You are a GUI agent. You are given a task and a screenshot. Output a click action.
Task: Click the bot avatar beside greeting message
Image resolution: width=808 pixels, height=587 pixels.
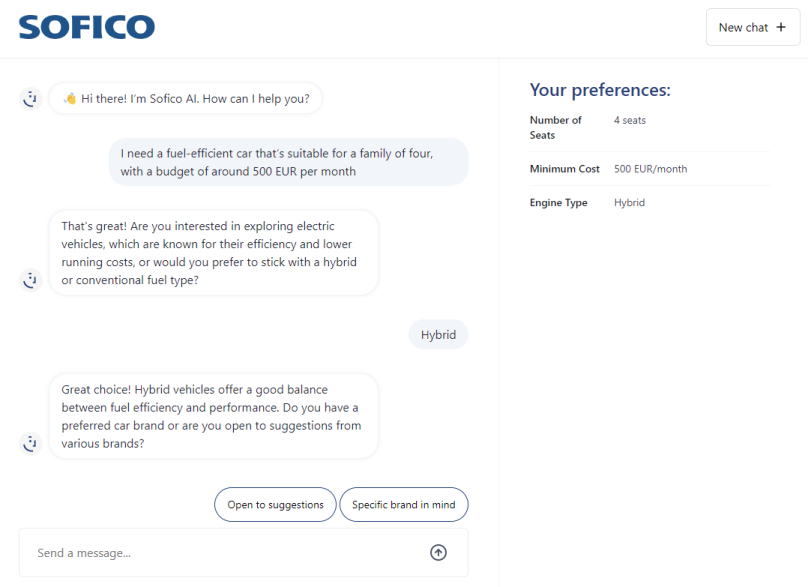tap(30, 98)
